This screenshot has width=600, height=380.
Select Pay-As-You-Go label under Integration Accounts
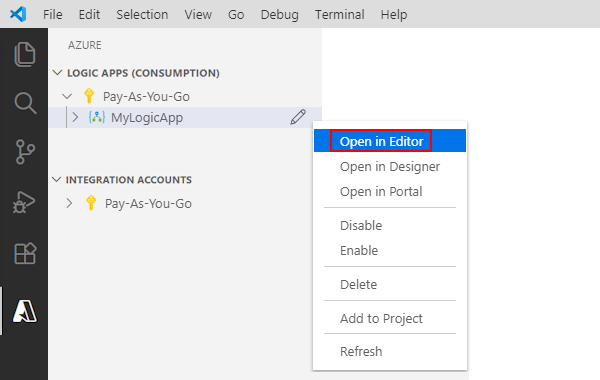148,204
